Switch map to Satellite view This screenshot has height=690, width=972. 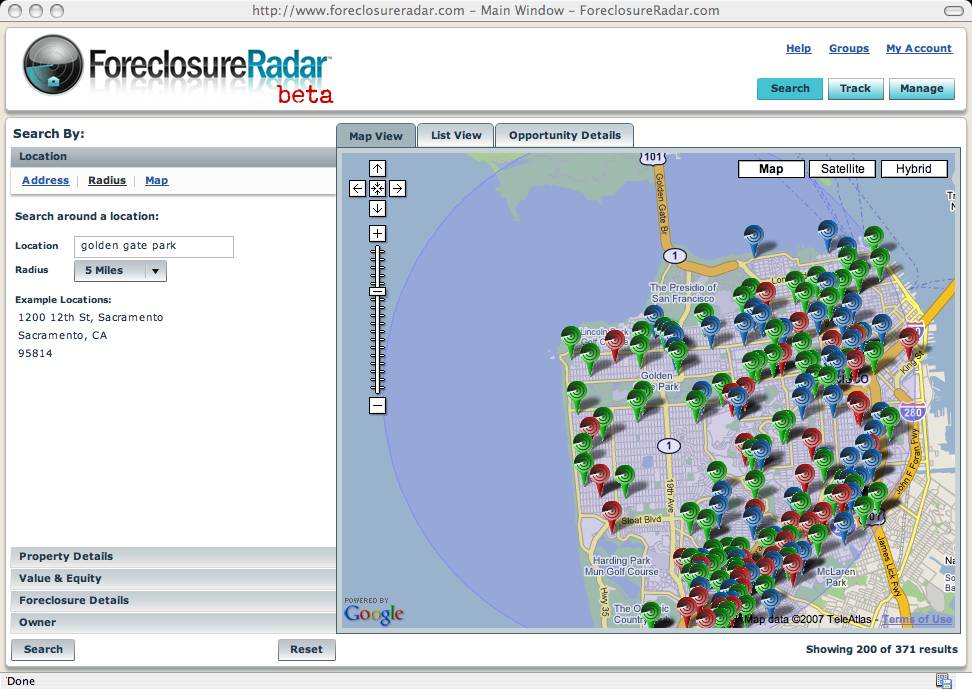coord(842,169)
